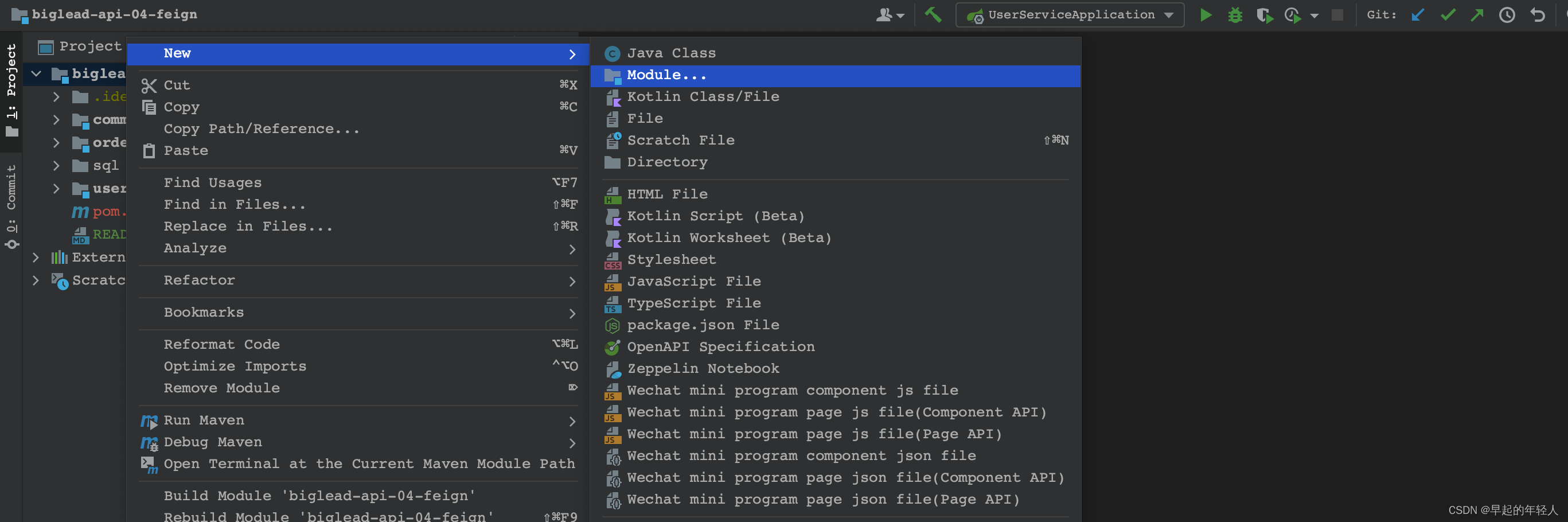Open profiler options dropdown arrow

[x=1314, y=15]
